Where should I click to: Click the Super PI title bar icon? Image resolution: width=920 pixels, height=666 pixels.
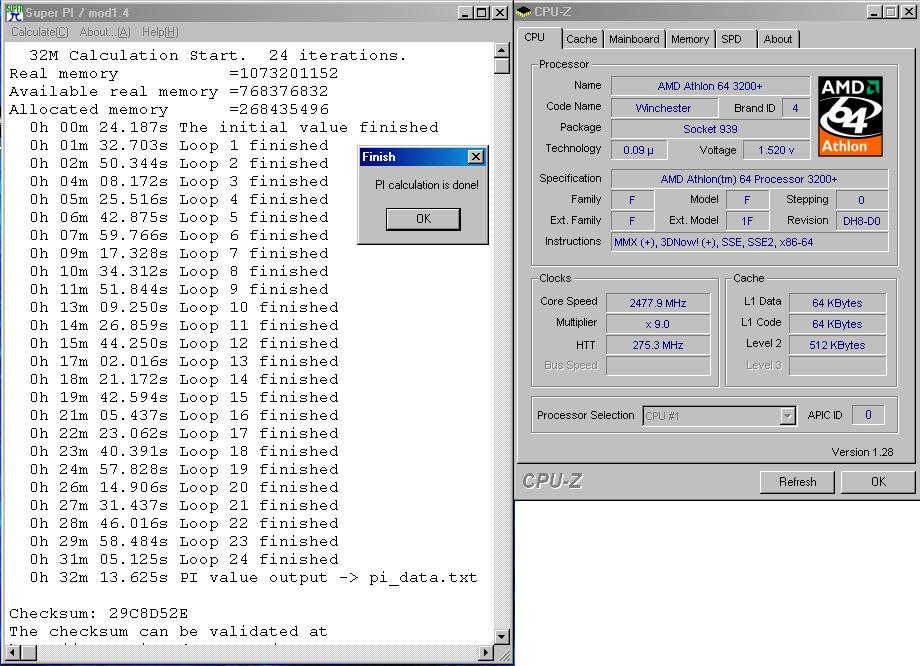click(x=15, y=12)
